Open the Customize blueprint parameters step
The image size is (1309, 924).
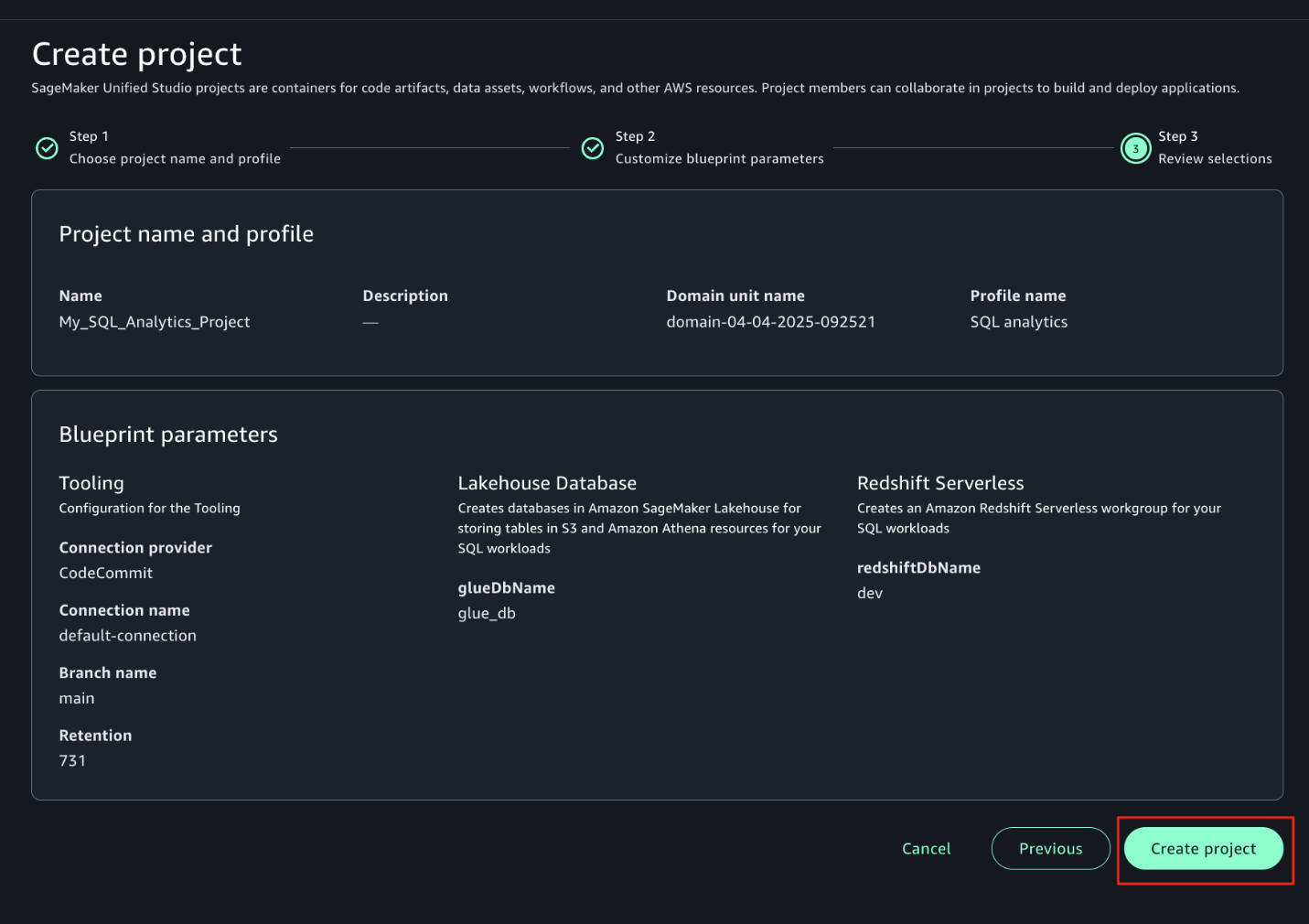click(719, 157)
